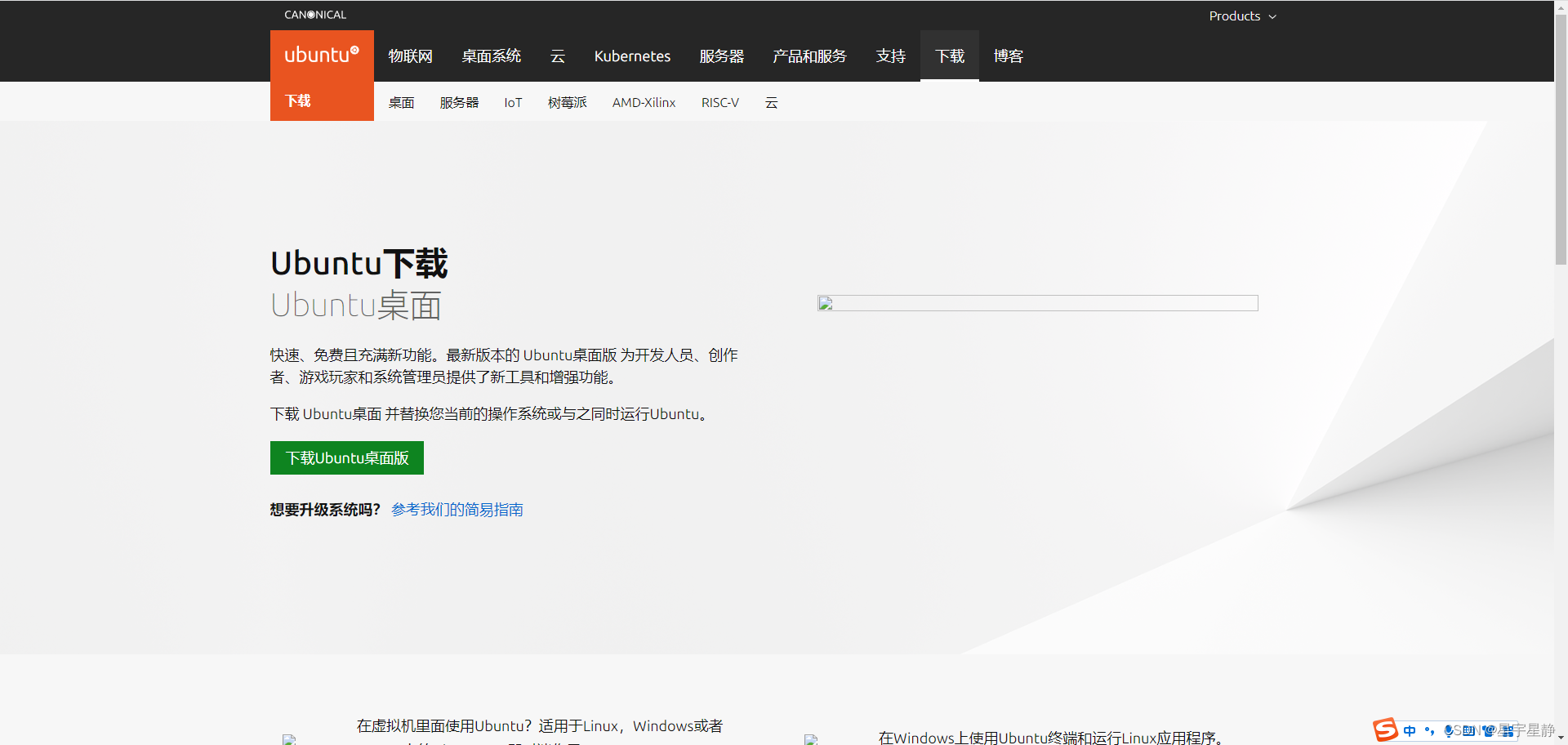Click the vertical scrollbar on the right

(x=1561, y=139)
